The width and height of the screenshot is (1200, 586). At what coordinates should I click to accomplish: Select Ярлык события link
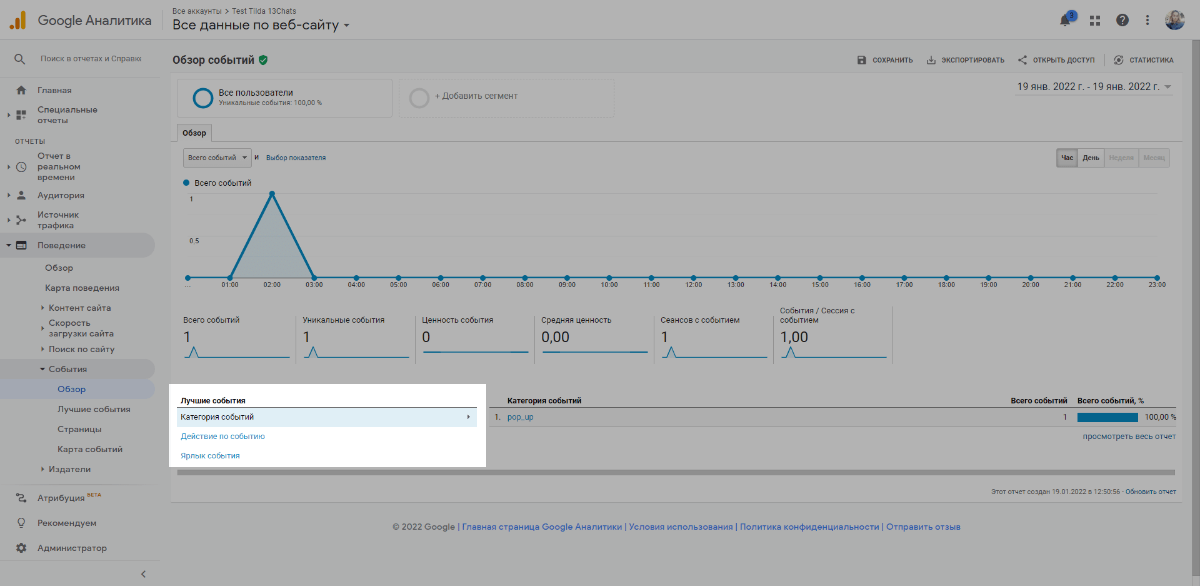[210, 456]
